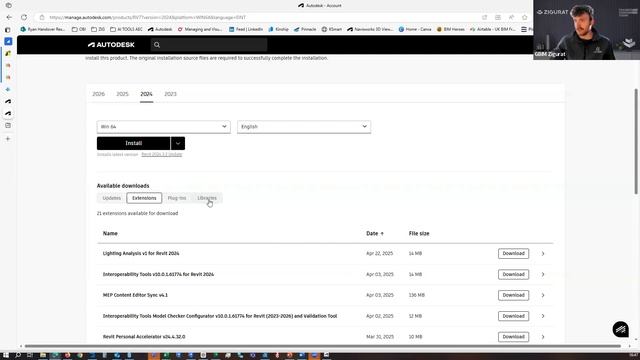The width and height of the screenshot is (640, 360).
Task: Expand chevron for MEP Content Editor Sync
Action: coord(543,295)
